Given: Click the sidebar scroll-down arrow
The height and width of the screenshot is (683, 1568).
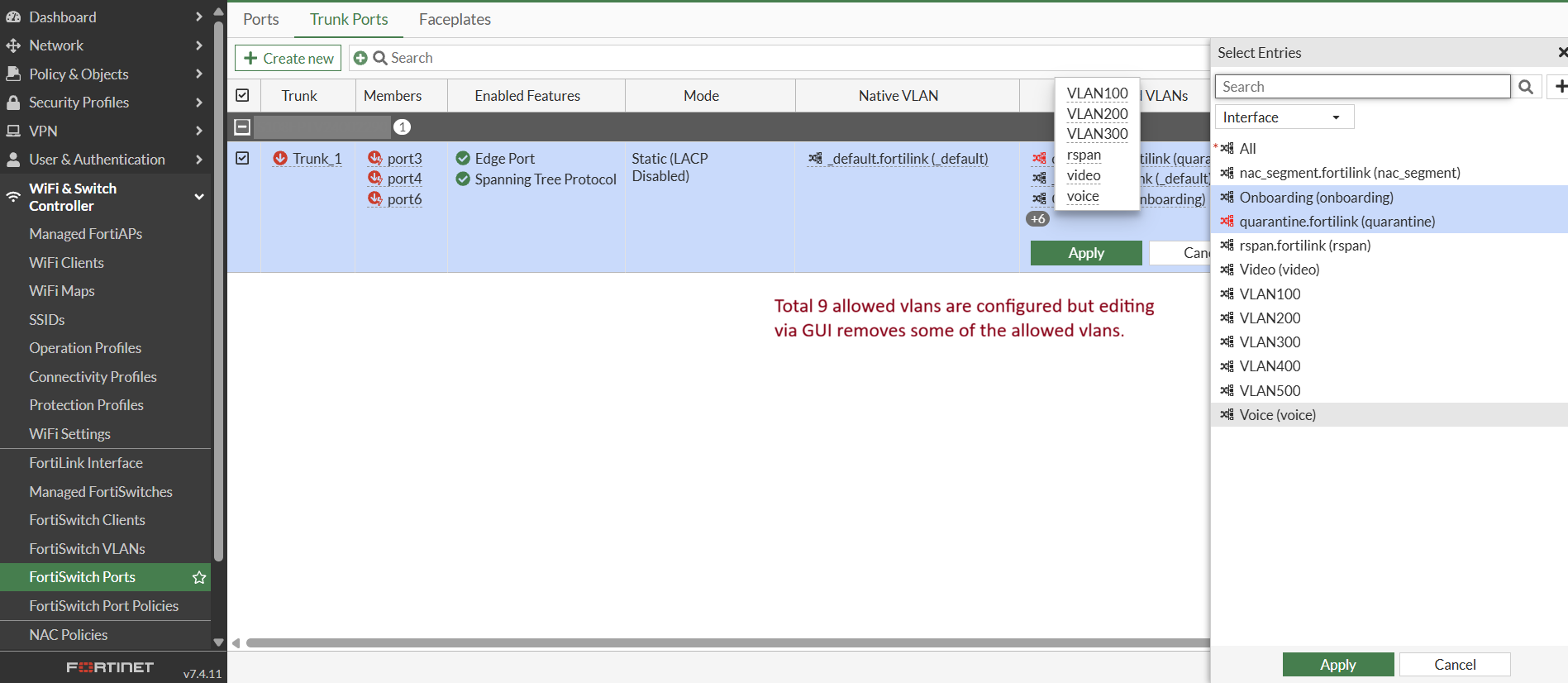Looking at the screenshot, I should pos(219,642).
